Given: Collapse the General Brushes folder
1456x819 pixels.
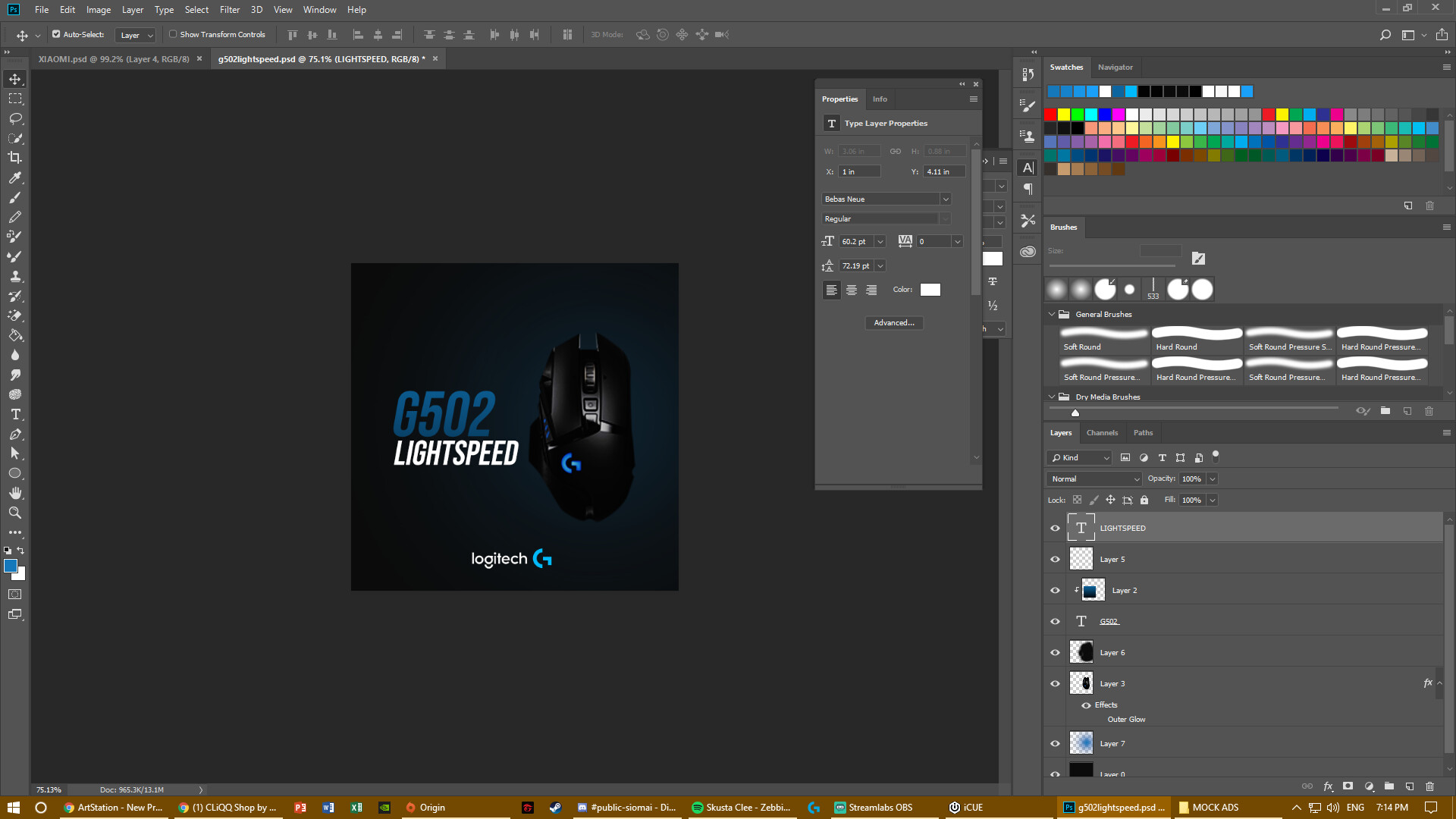Looking at the screenshot, I should (x=1053, y=314).
